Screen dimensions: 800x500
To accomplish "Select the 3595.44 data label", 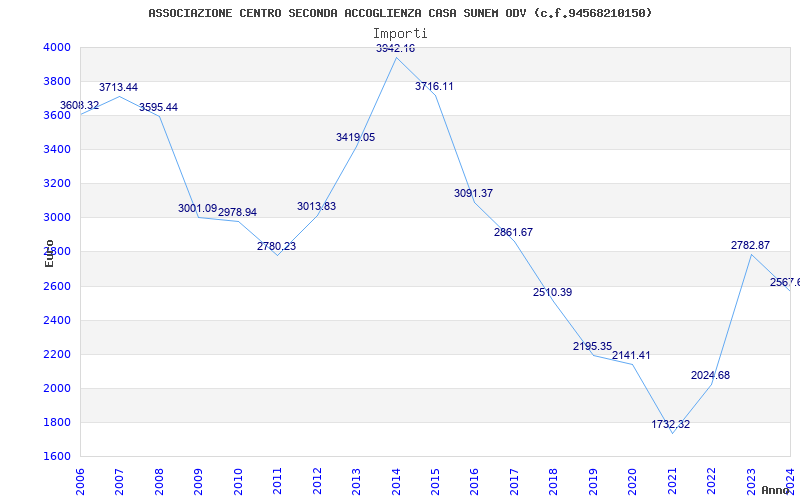I will tap(158, 108).
